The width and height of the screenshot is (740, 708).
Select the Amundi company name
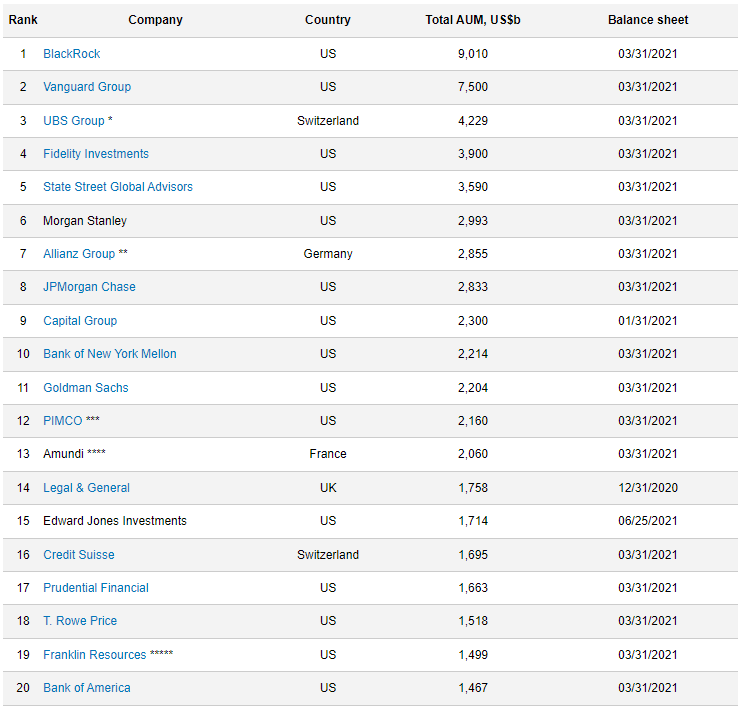point(63,454)
